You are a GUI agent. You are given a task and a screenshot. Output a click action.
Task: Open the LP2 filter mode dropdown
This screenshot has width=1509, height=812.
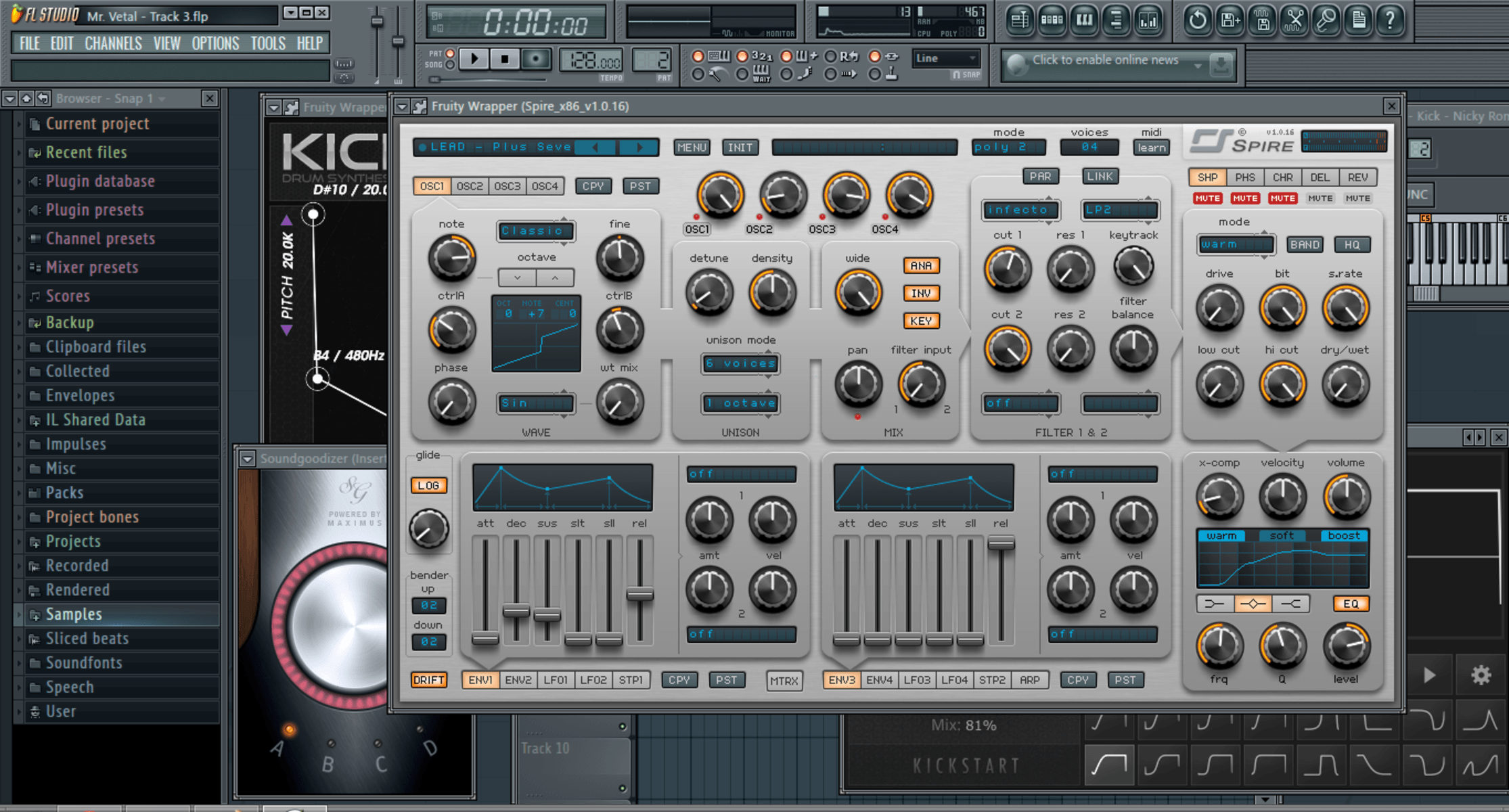(x=1120, y=210)
